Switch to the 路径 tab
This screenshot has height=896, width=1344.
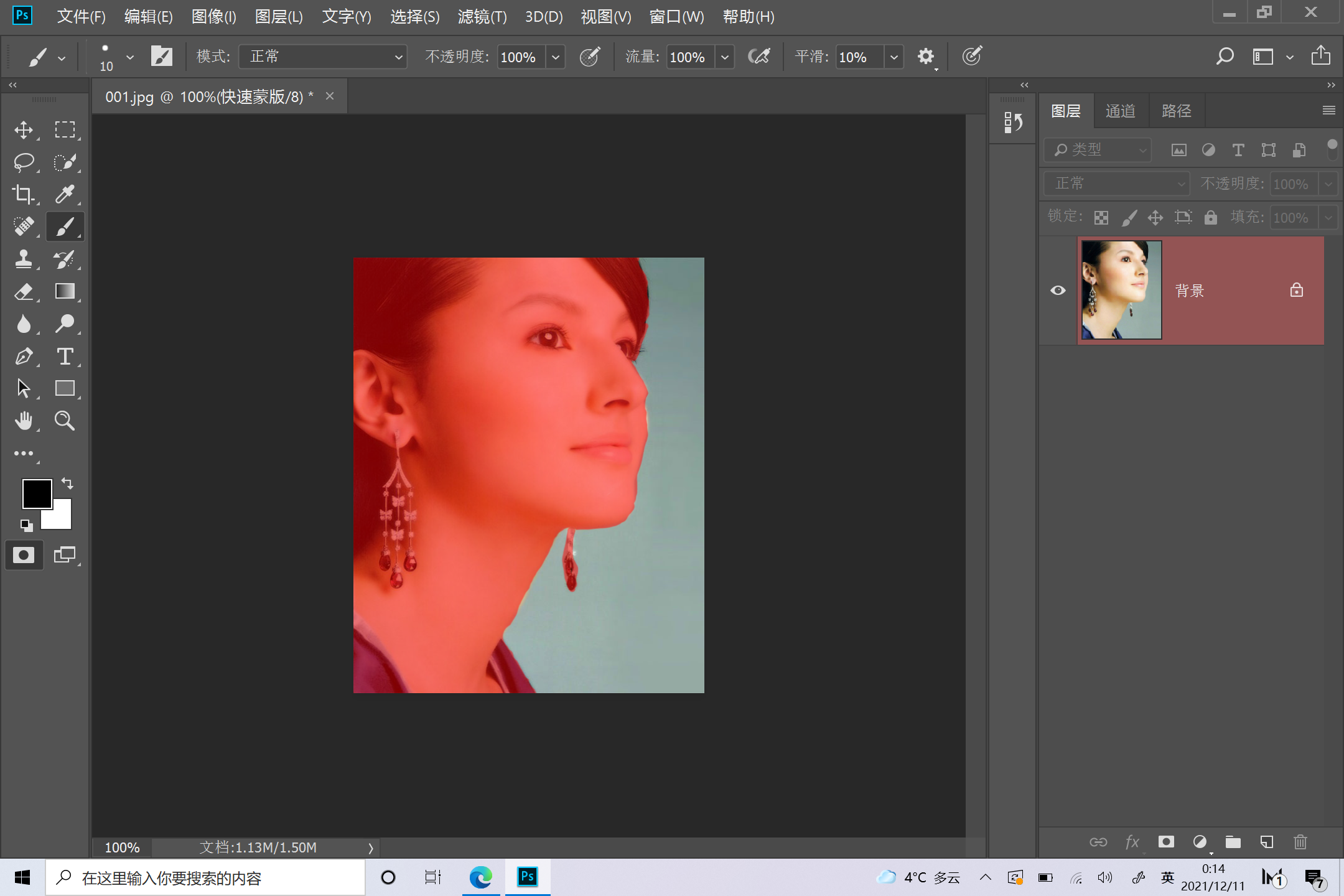coord(1177,111)
